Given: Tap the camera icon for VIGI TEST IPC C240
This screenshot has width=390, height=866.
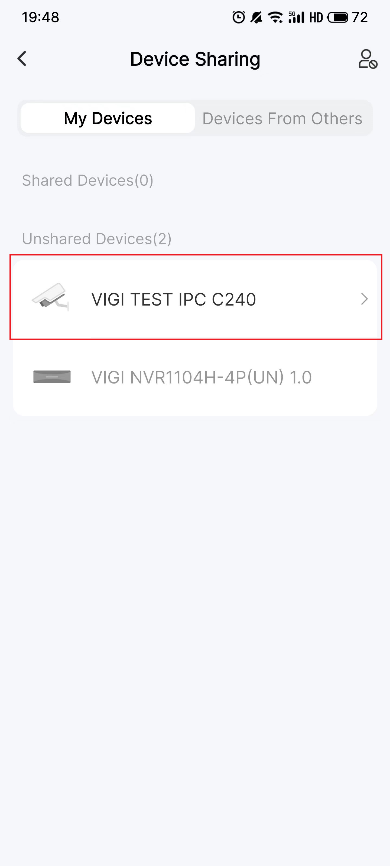Looking at the screenshot, I should pyautogui.click(x=51, y=298).
